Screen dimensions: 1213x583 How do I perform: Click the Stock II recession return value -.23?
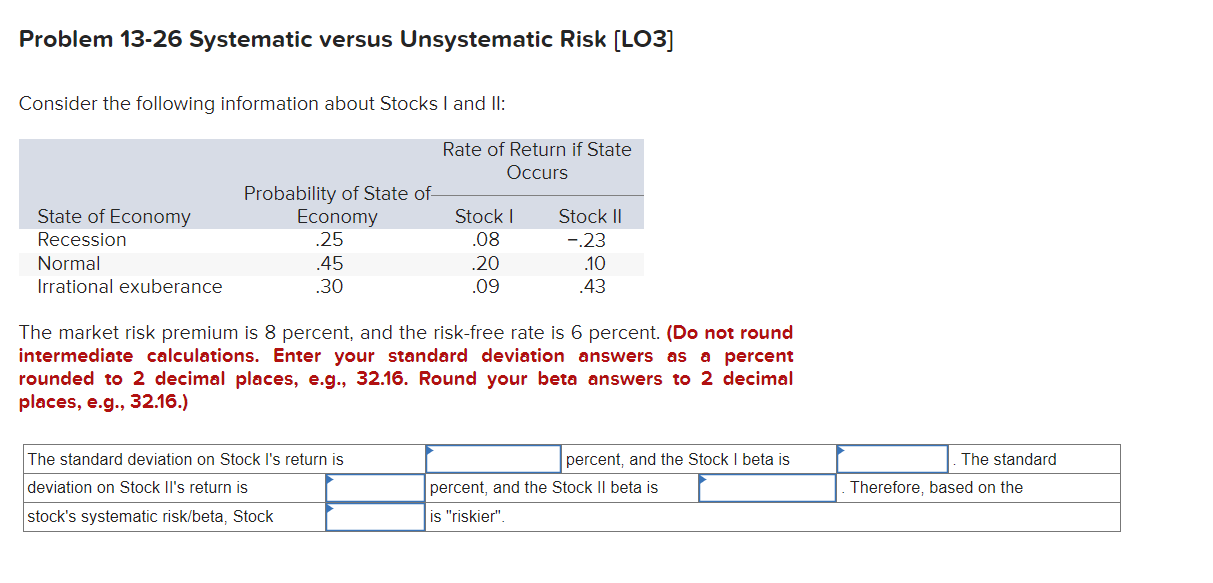587,239
